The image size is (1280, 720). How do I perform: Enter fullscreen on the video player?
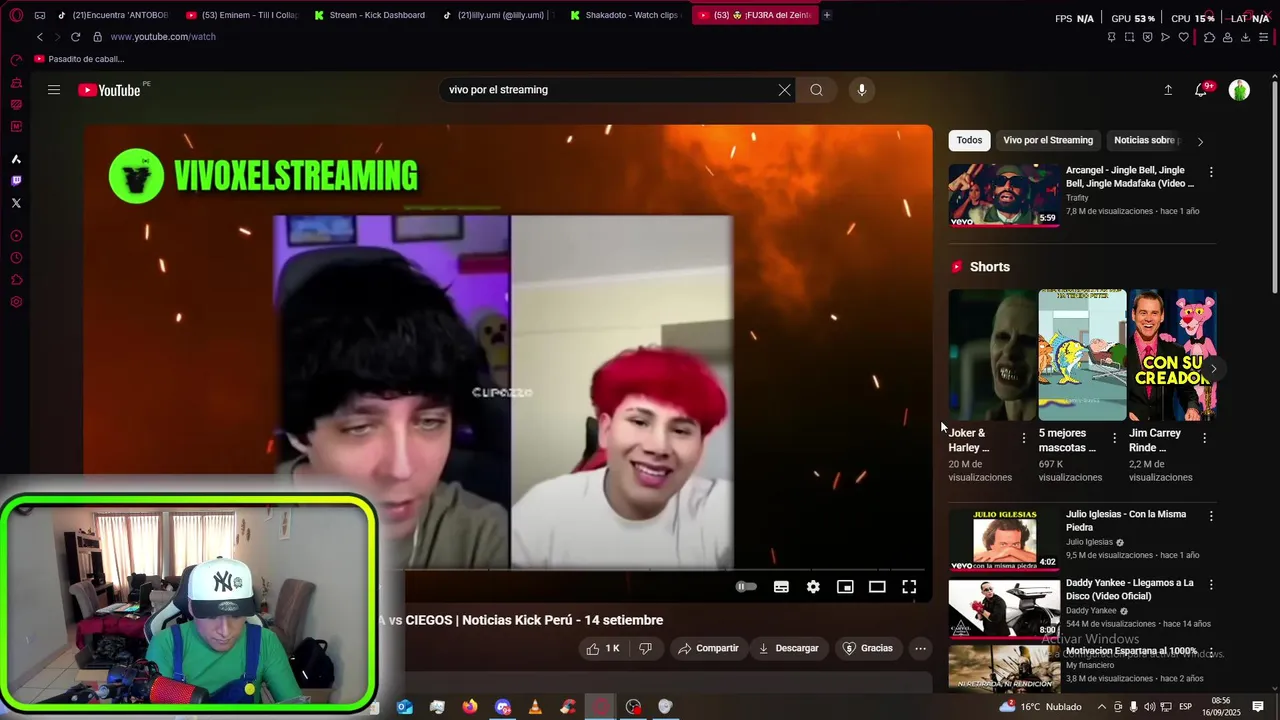pyautogui.click(x=909, y=587)
